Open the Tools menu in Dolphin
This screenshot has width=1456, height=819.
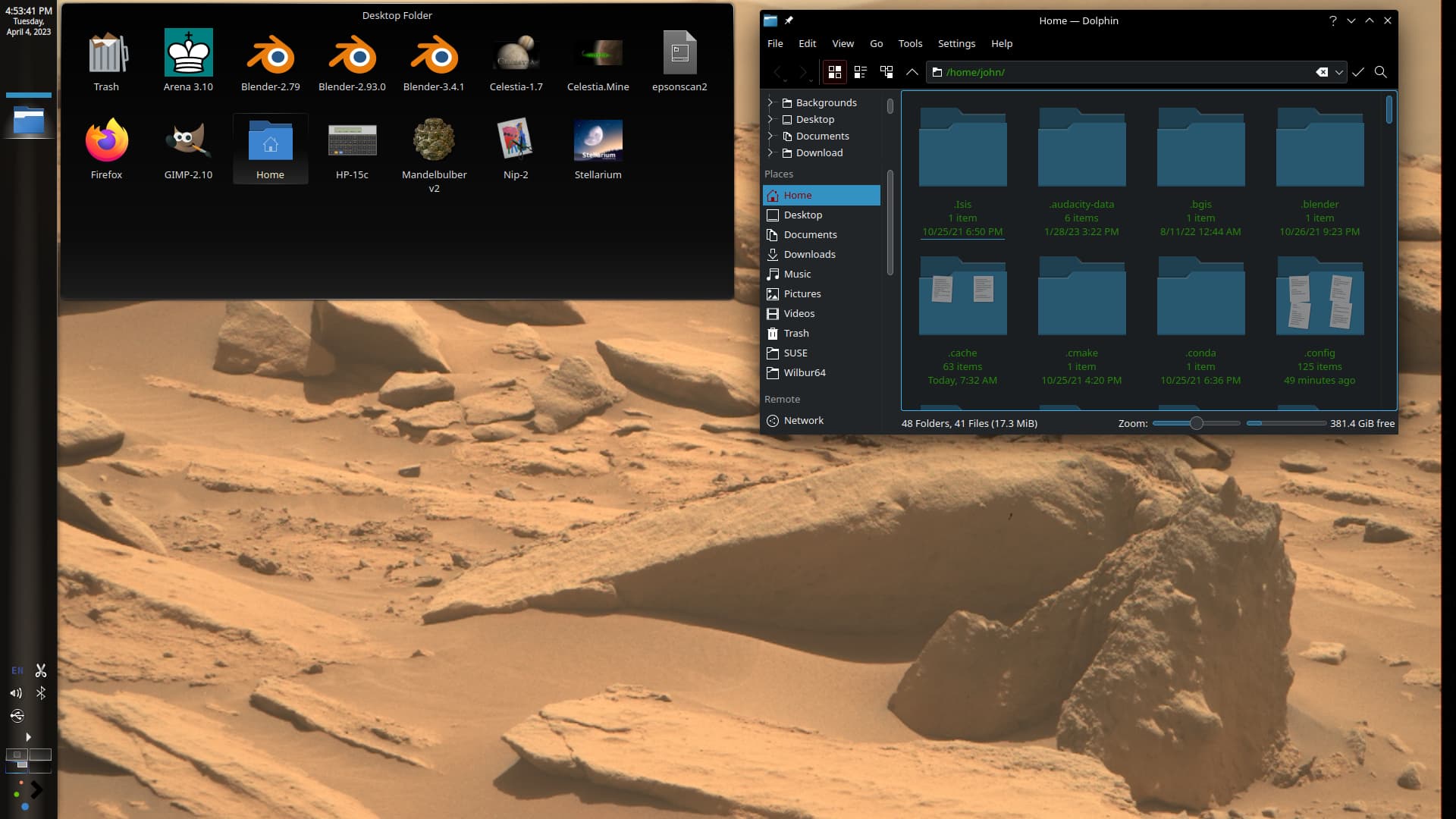pos(909,43)
